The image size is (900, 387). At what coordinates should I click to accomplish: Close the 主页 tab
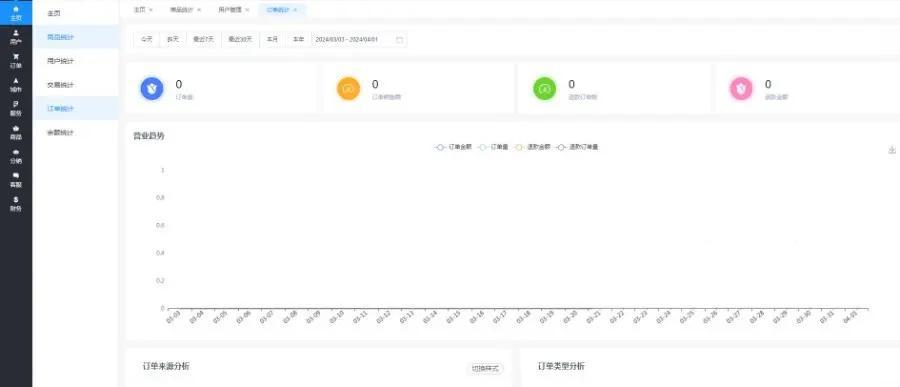coord(151,10)
